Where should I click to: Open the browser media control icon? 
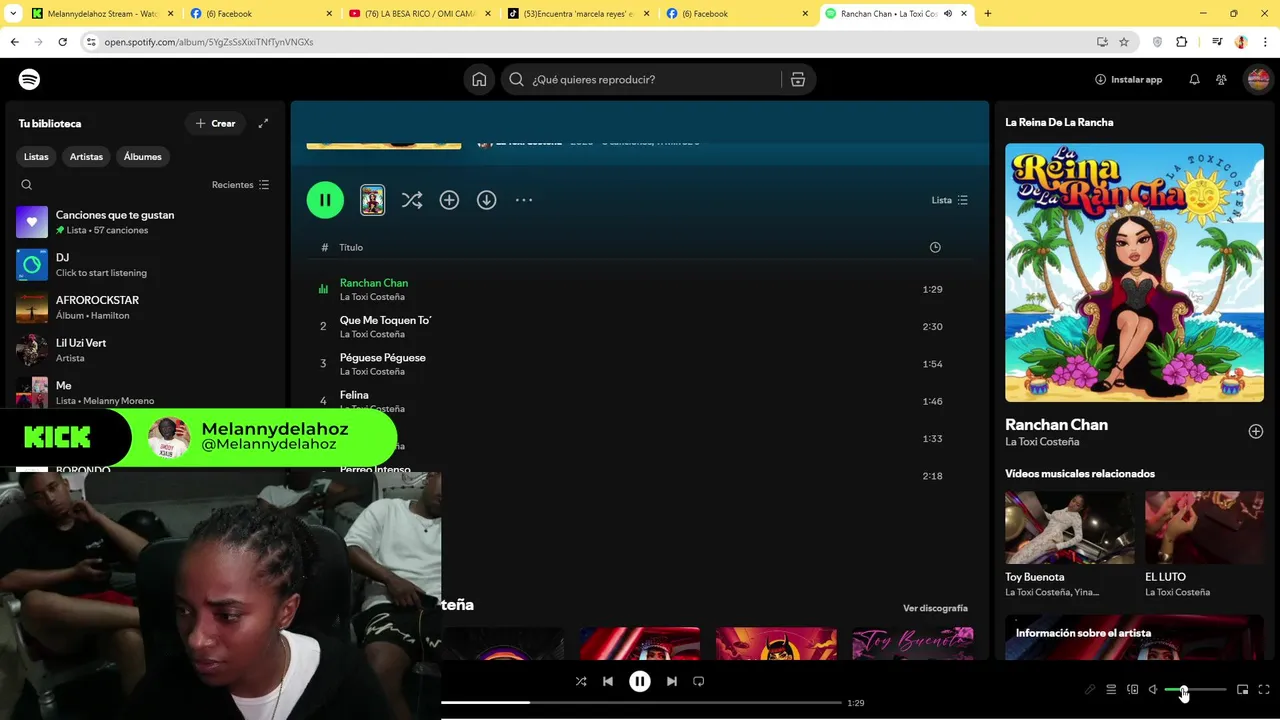point(1217,42)
